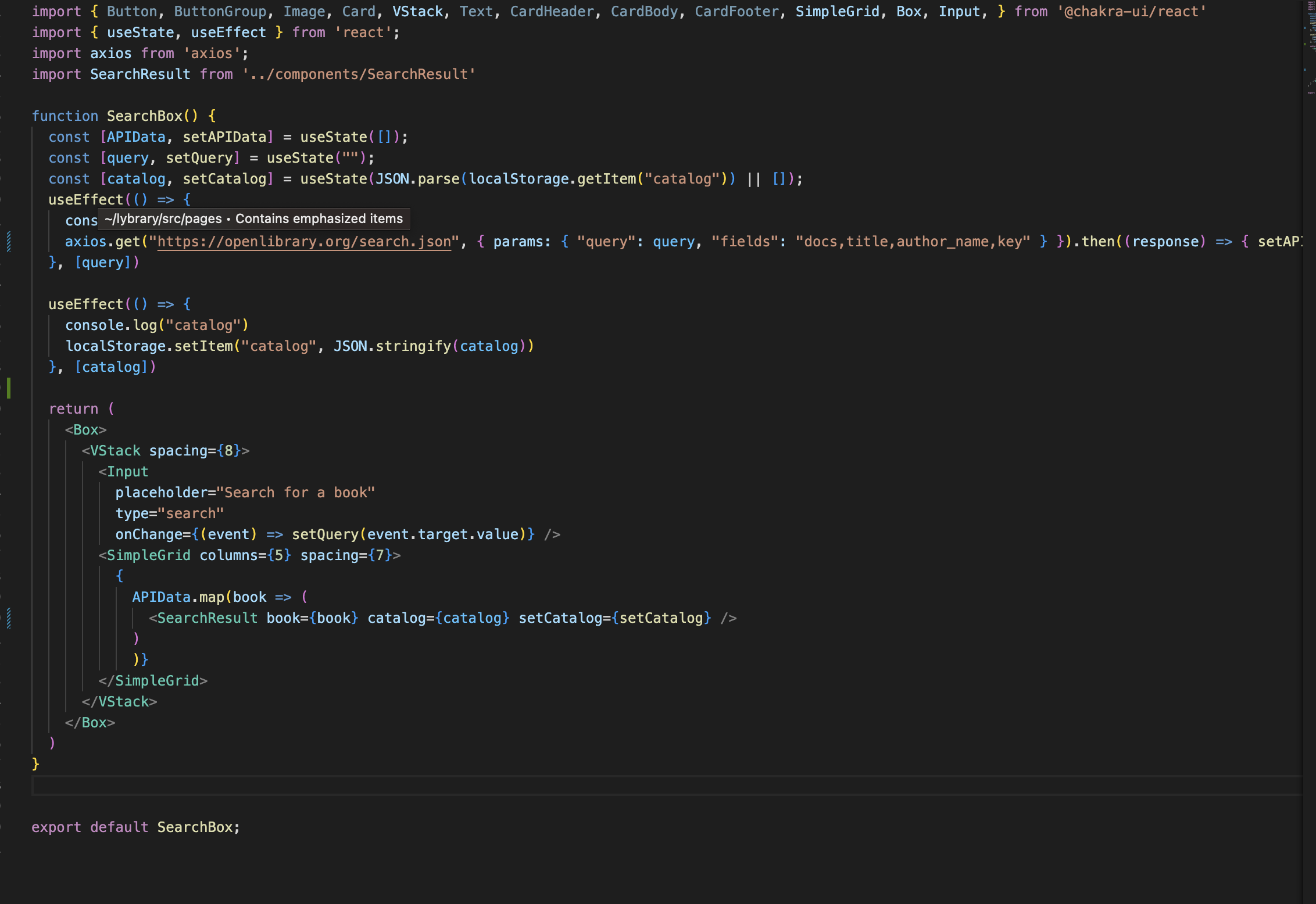Open the openlibrary.org search.json URL link
Image resolution: width=1316 pixels, height=904 pixels.
[304, 242]
